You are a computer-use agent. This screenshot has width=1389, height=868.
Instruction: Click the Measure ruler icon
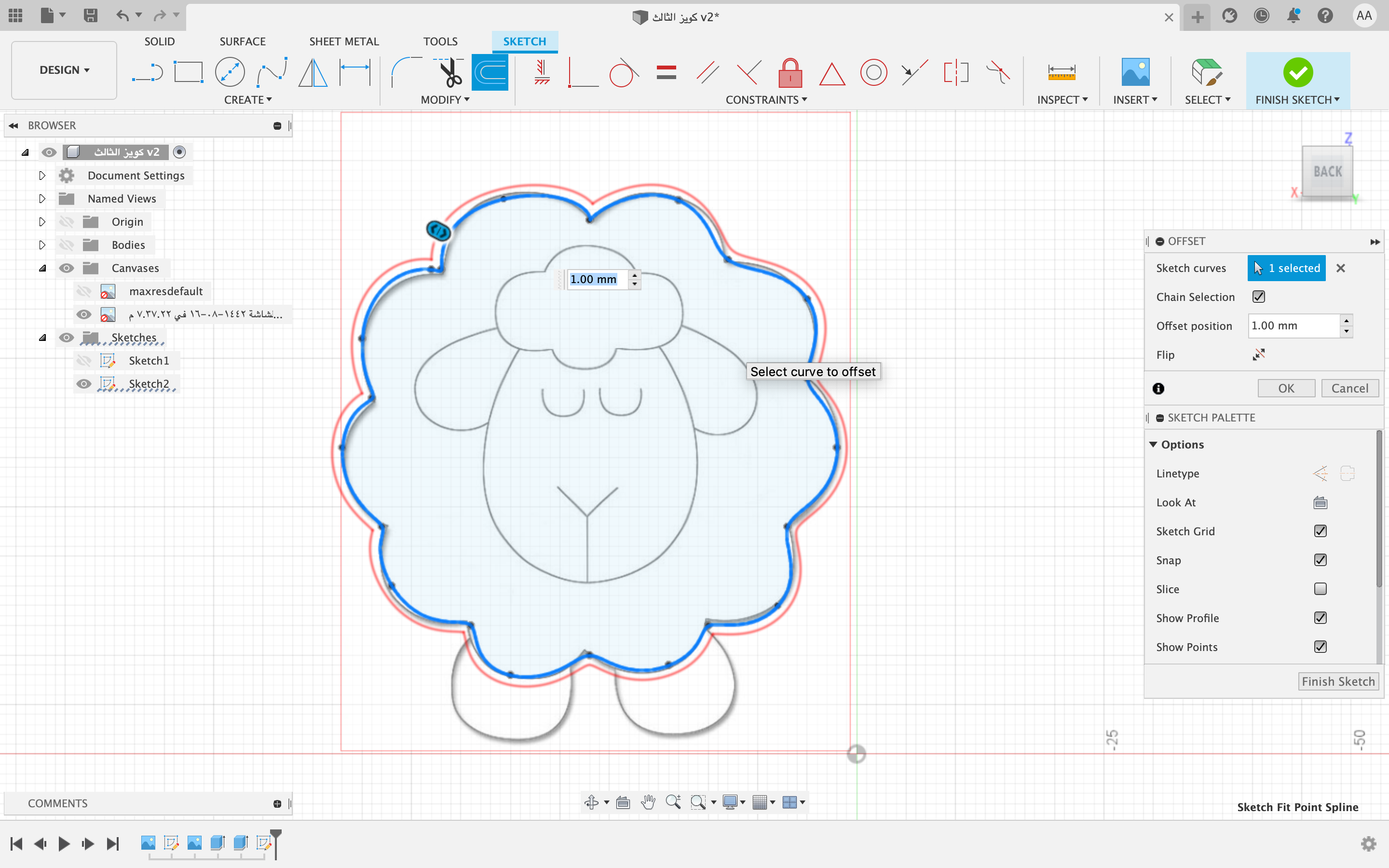point(1061,73)
